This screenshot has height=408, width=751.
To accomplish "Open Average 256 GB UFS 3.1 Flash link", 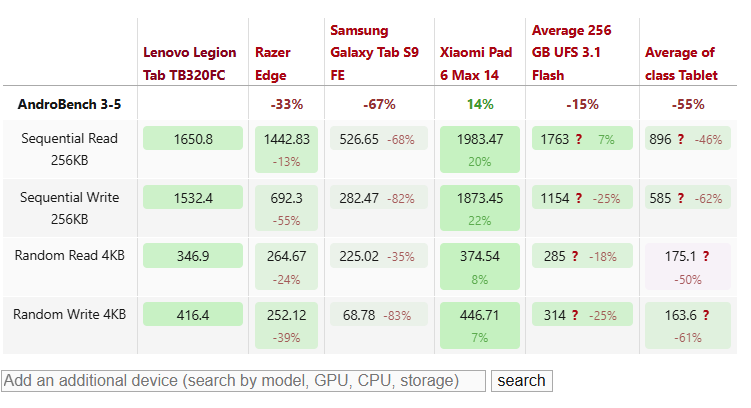I will 571,53.
